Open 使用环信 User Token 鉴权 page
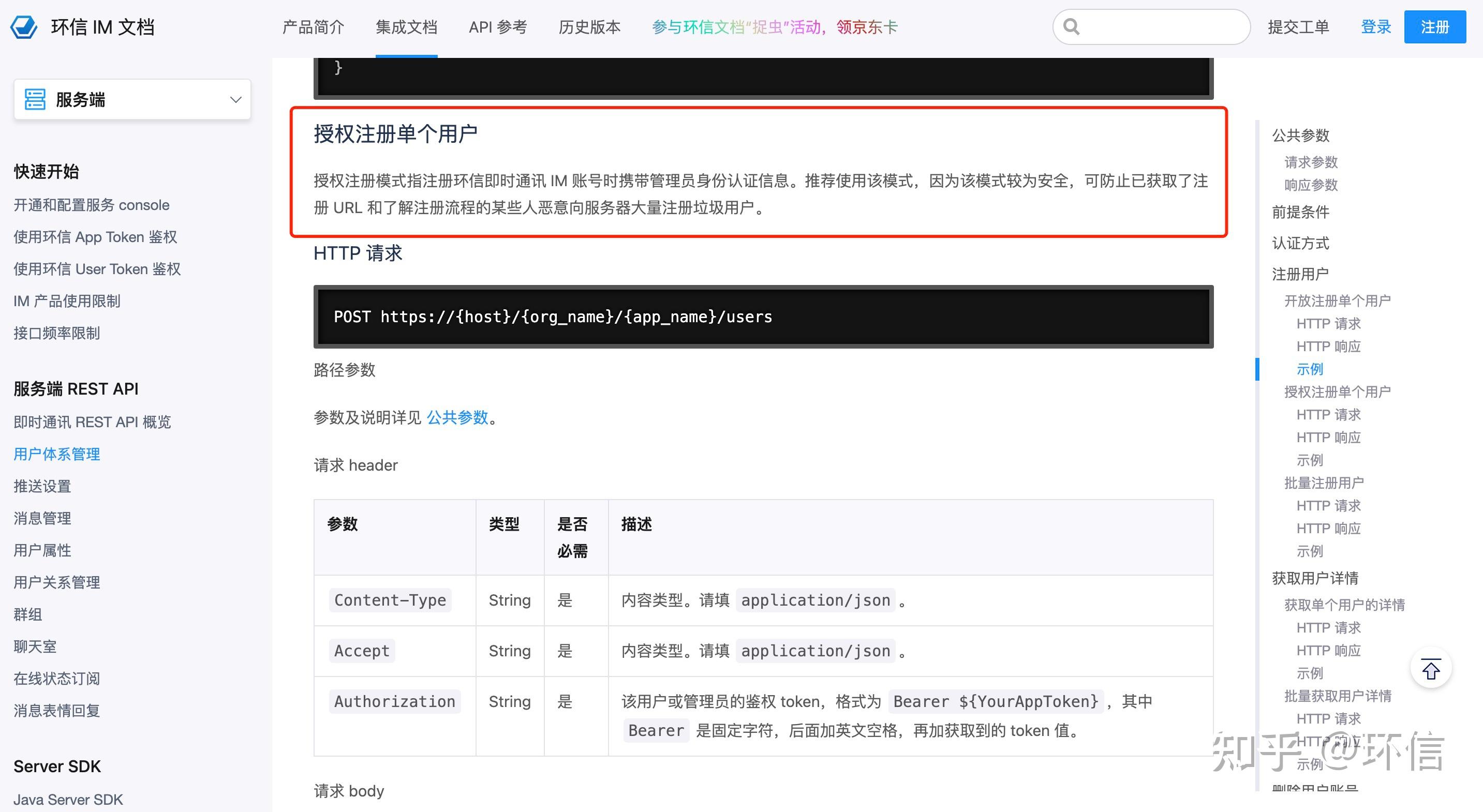Viewport: 1483px width, 812px height. coord(97,269)
